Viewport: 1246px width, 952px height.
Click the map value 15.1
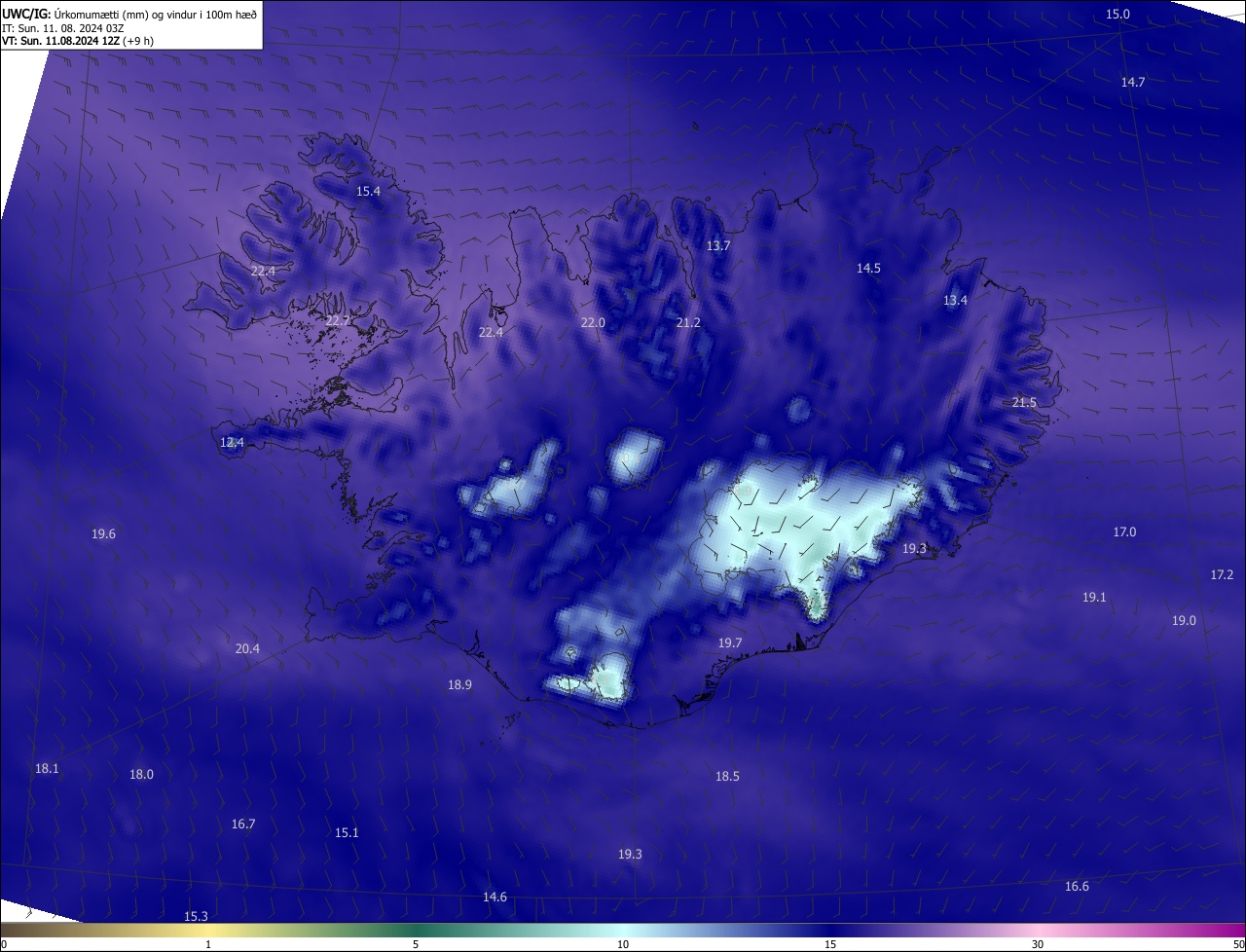tap(347, 833)
